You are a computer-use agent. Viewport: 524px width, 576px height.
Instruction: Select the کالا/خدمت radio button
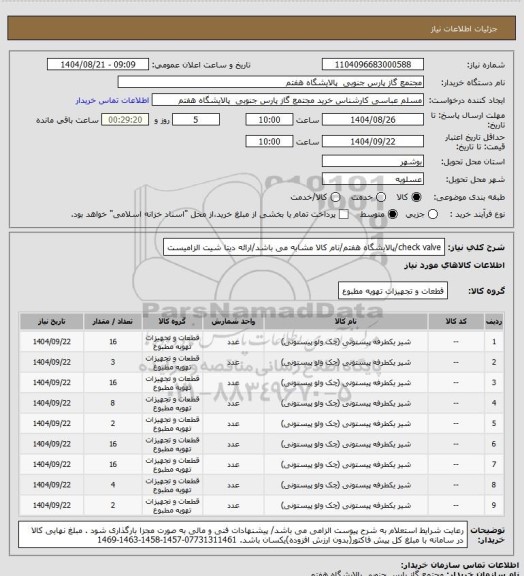[x=335, y=197]
